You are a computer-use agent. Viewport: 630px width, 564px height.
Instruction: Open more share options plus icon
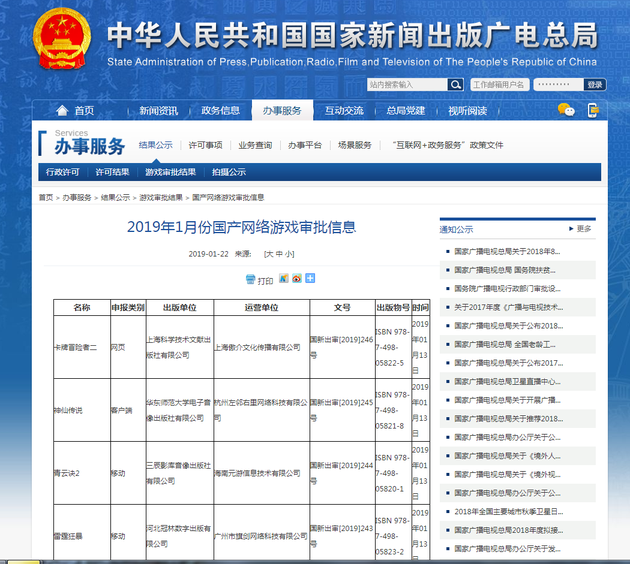[x=310, y=278]
